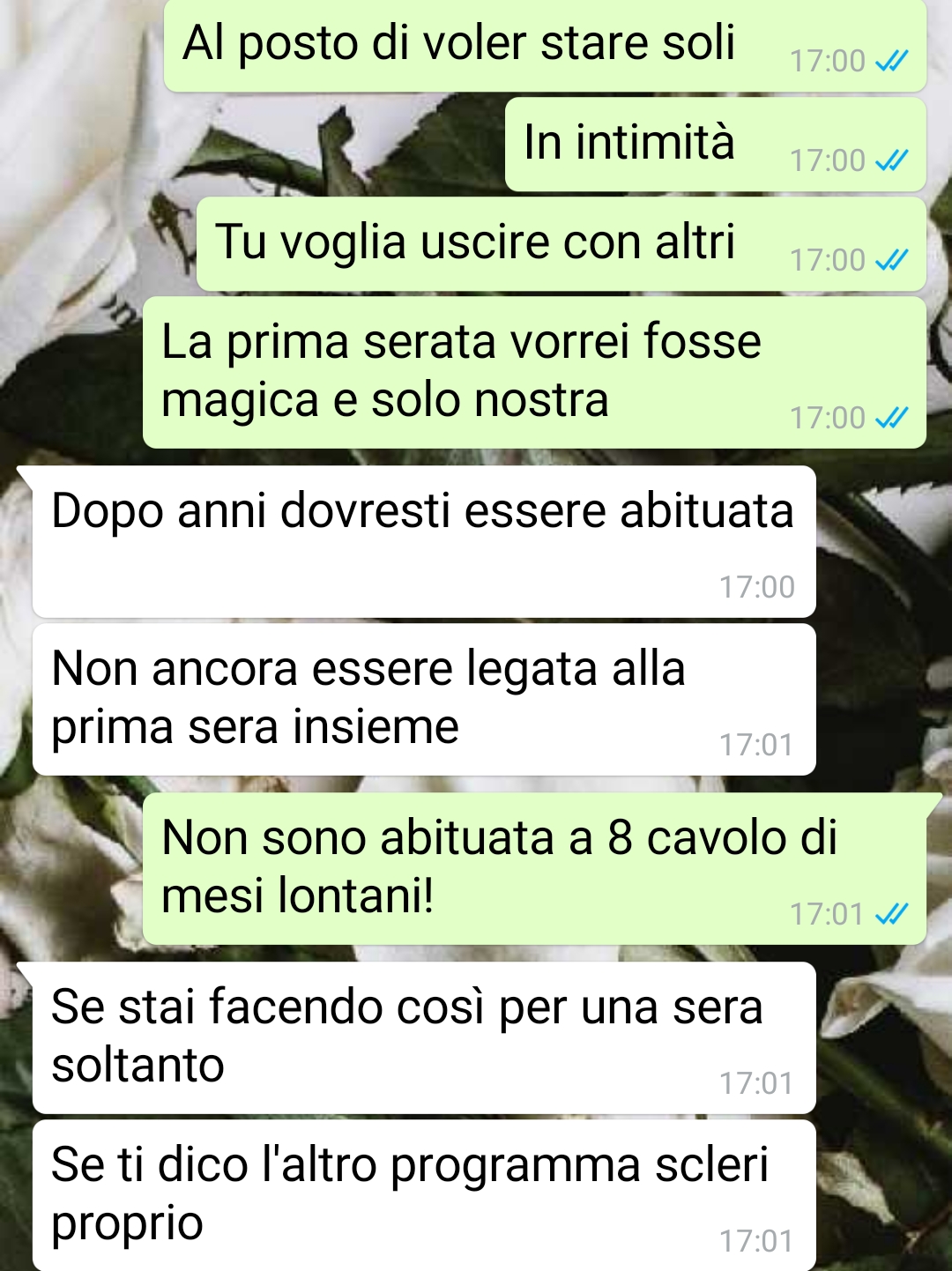952x1271 pixels.
Task: Tap the blue double check beside 'Al posto di voler stare soli'
Action: tap(891, 61)
